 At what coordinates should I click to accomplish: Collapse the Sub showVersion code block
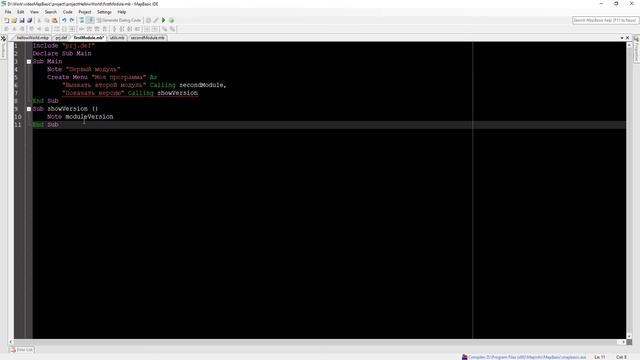tap(29, 109)
